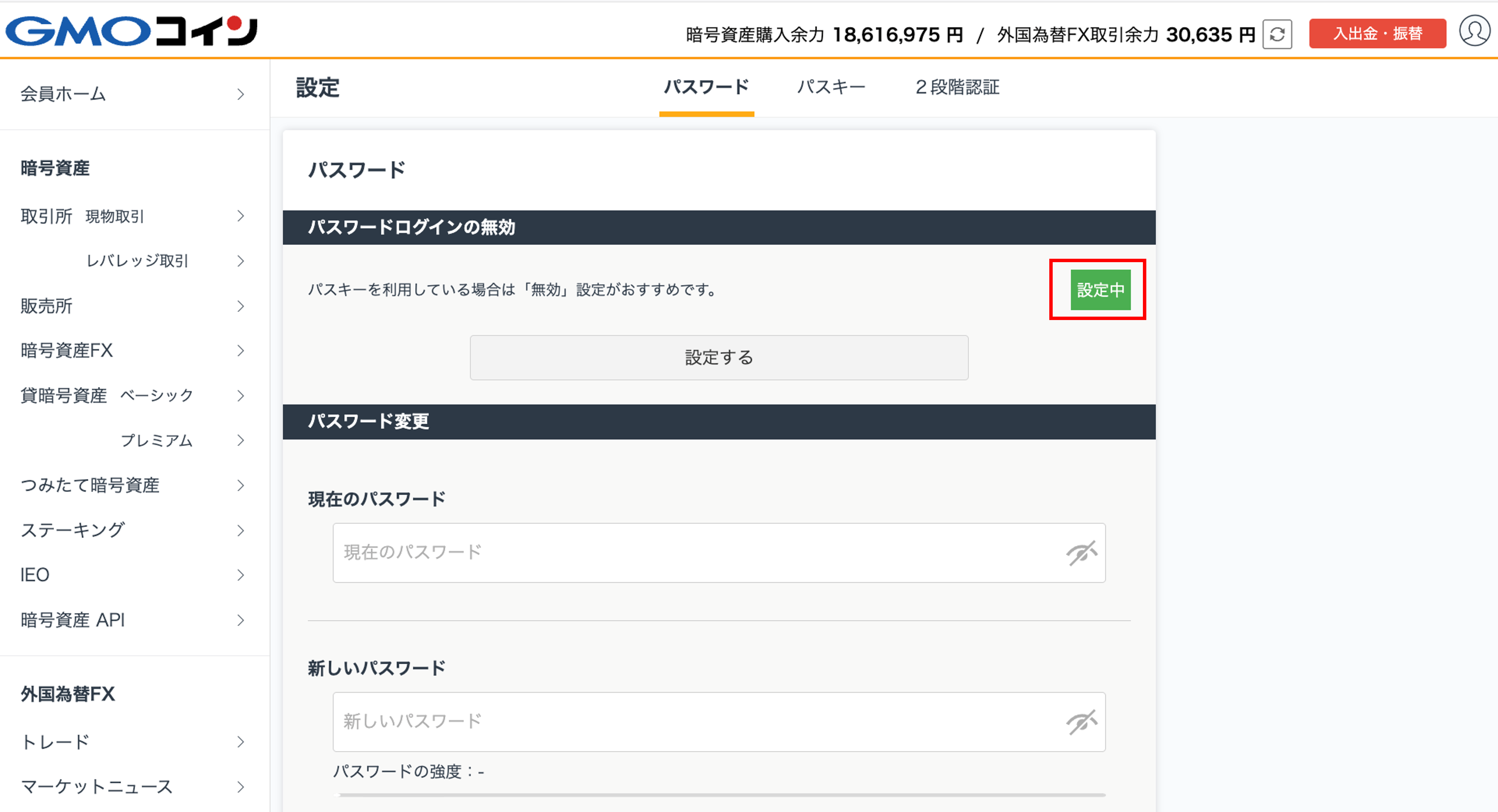Click the 暗号資産購入余力 18,616,975 円 balance
Screen dimensions: 1498x812
824,35
